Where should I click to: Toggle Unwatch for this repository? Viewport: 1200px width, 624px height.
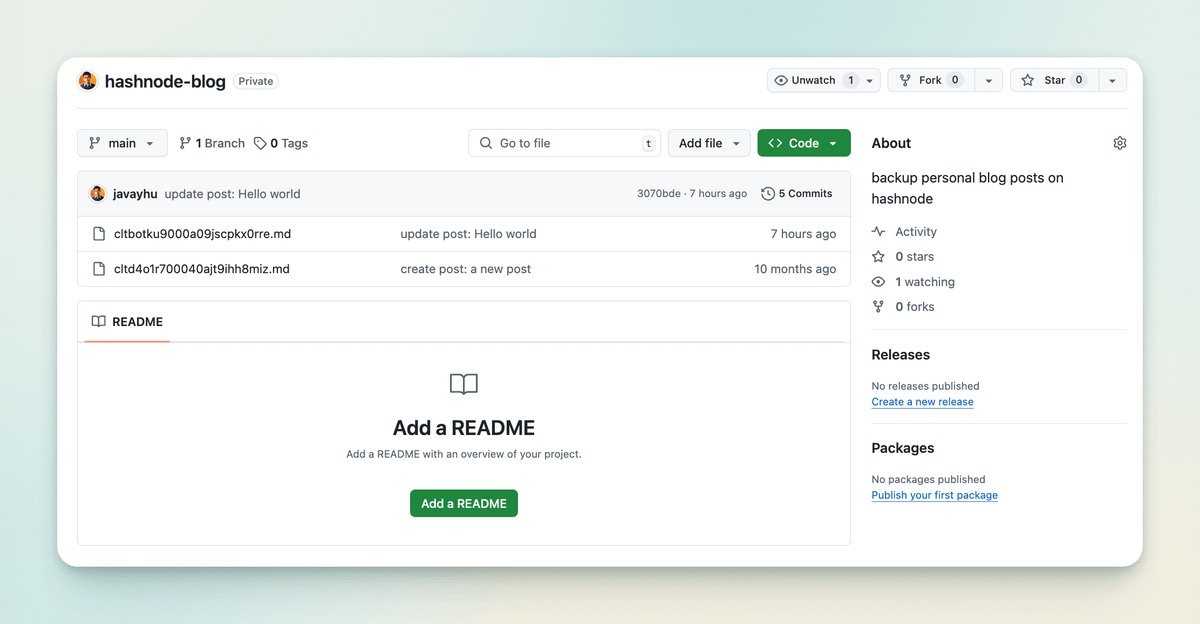(x=812, y=80)
